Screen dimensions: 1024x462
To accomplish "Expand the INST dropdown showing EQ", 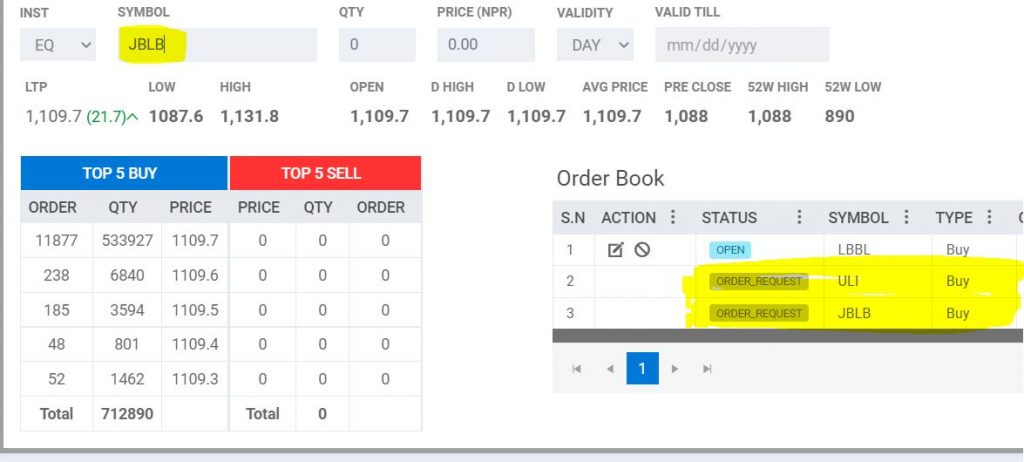I will pos(58,45).
